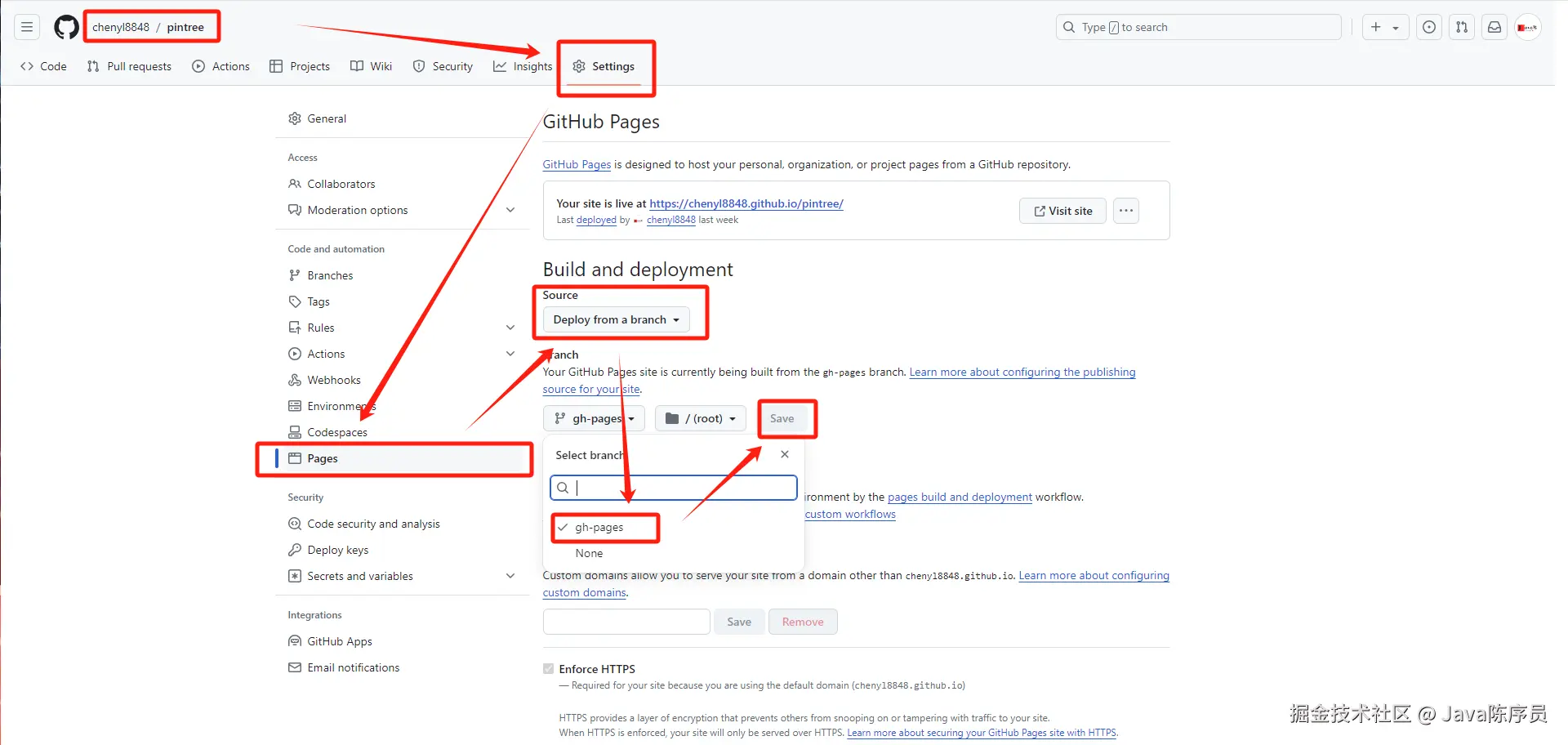Open the issues icon in header
Screen dimensions: 1568x745
[x=1429, y=27]
